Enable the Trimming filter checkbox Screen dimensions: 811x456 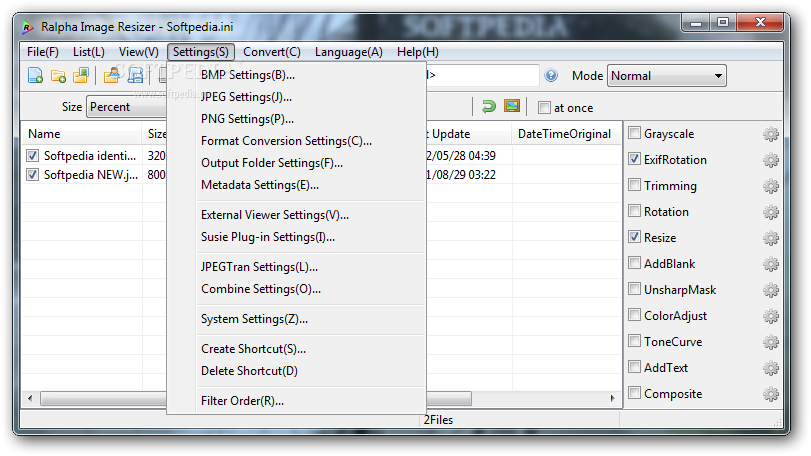(x=634, y=185)
